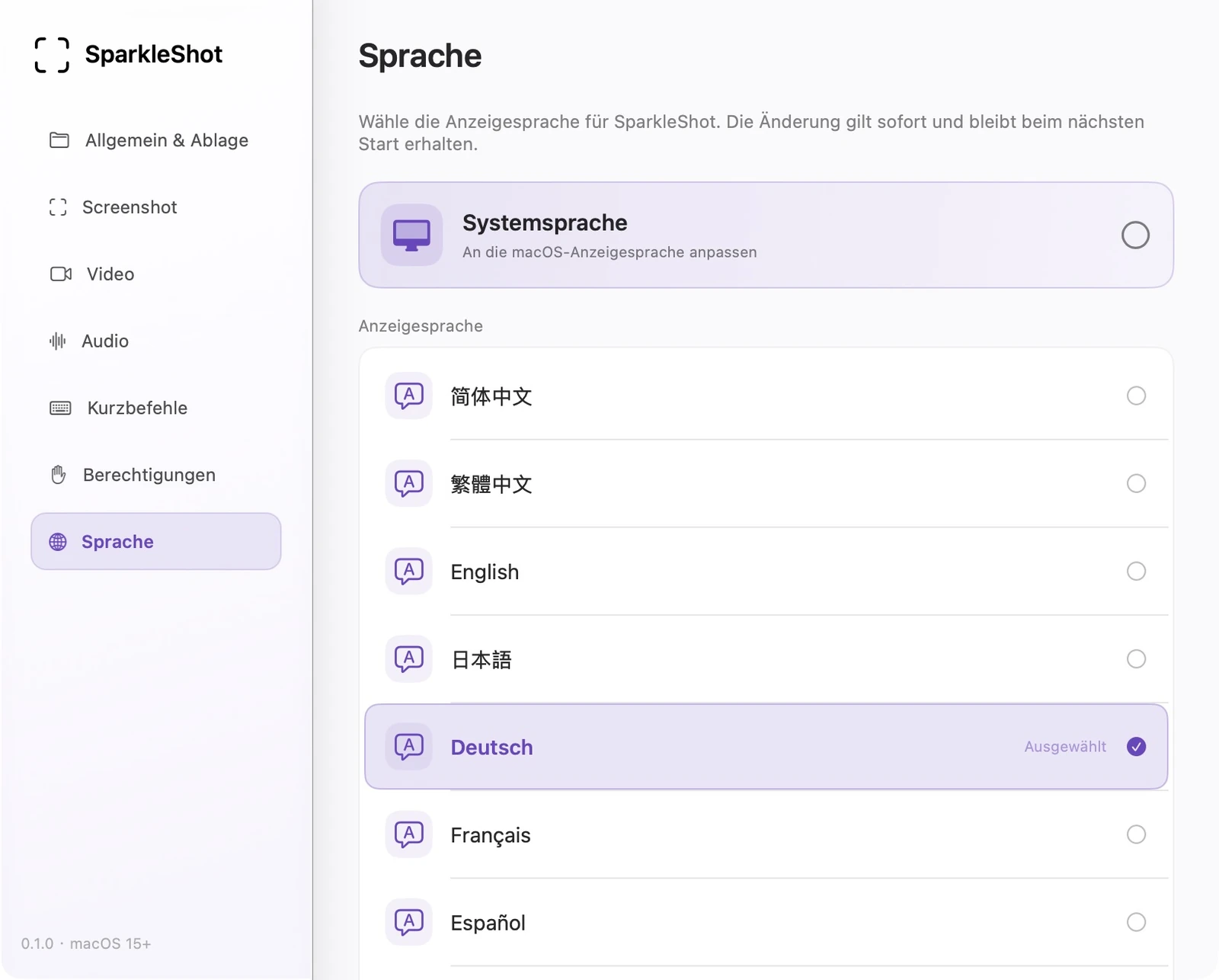Viewport: 1219px width, 980px height.
Task: Choose the 日本語 radio button
Action: pos(1136,658)
